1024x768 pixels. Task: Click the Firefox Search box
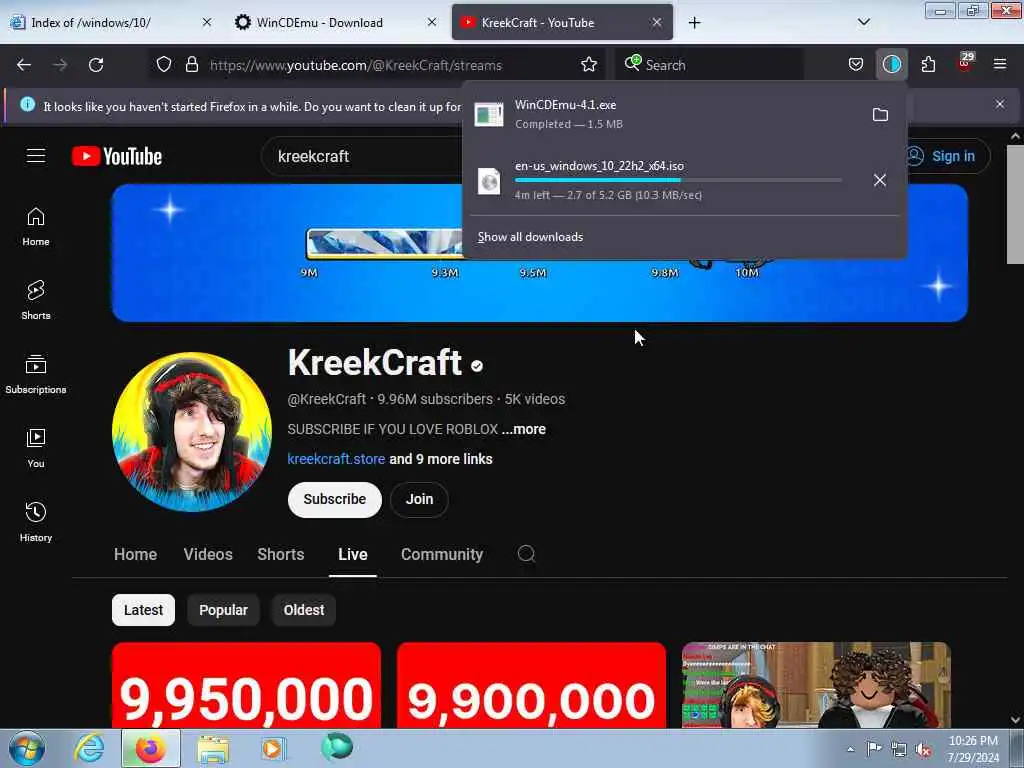[709, 65]
